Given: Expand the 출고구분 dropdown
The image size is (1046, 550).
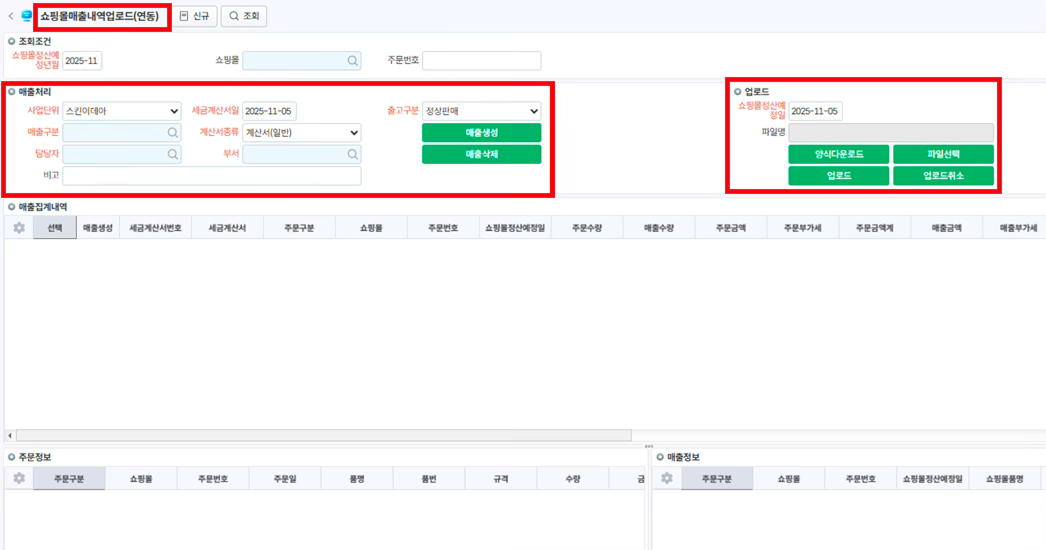Looking at the screenshot, I should (481, 111).
